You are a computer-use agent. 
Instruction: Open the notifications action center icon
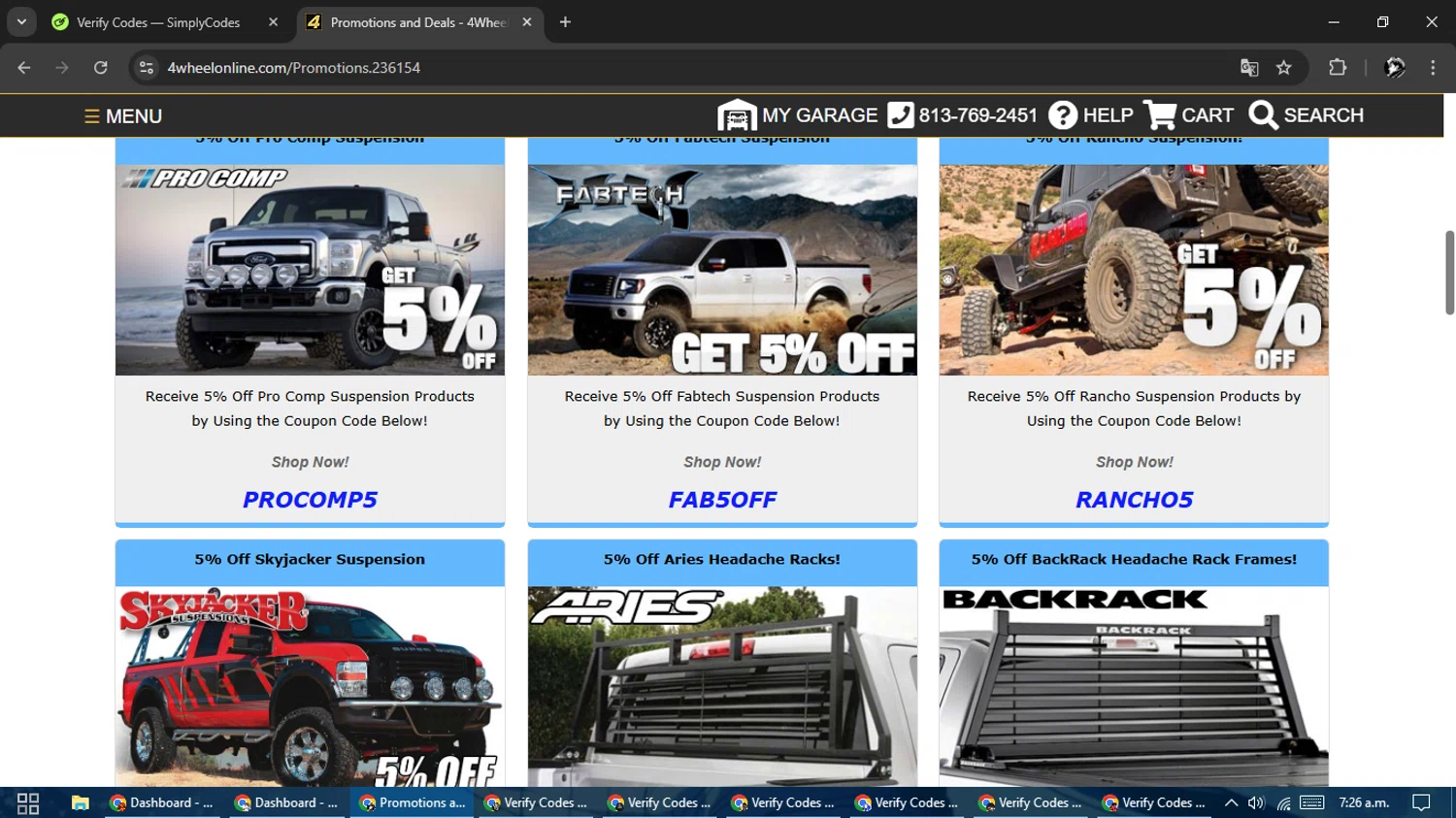[1421, 802]
